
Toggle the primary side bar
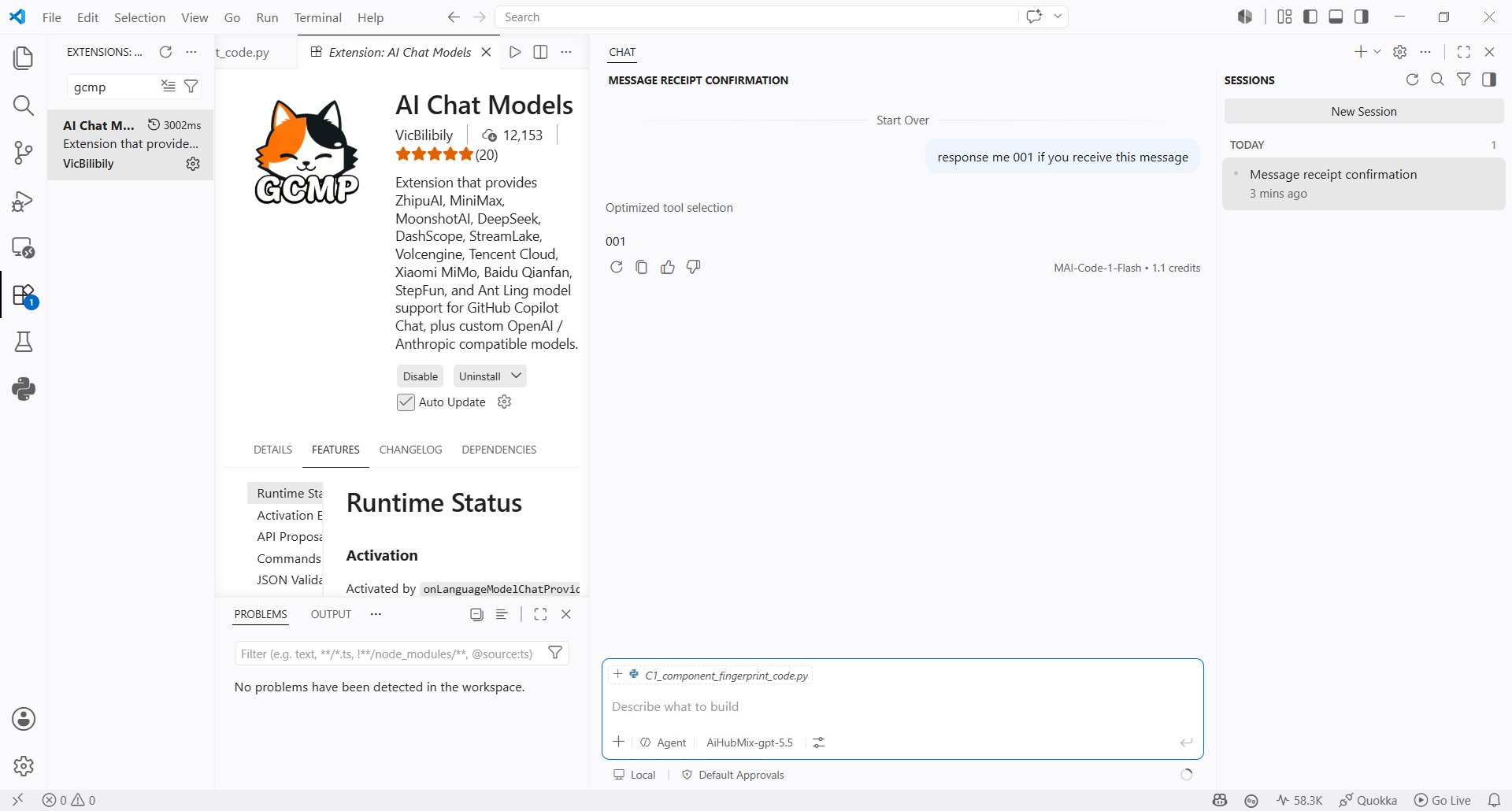tap(1310, 17)
